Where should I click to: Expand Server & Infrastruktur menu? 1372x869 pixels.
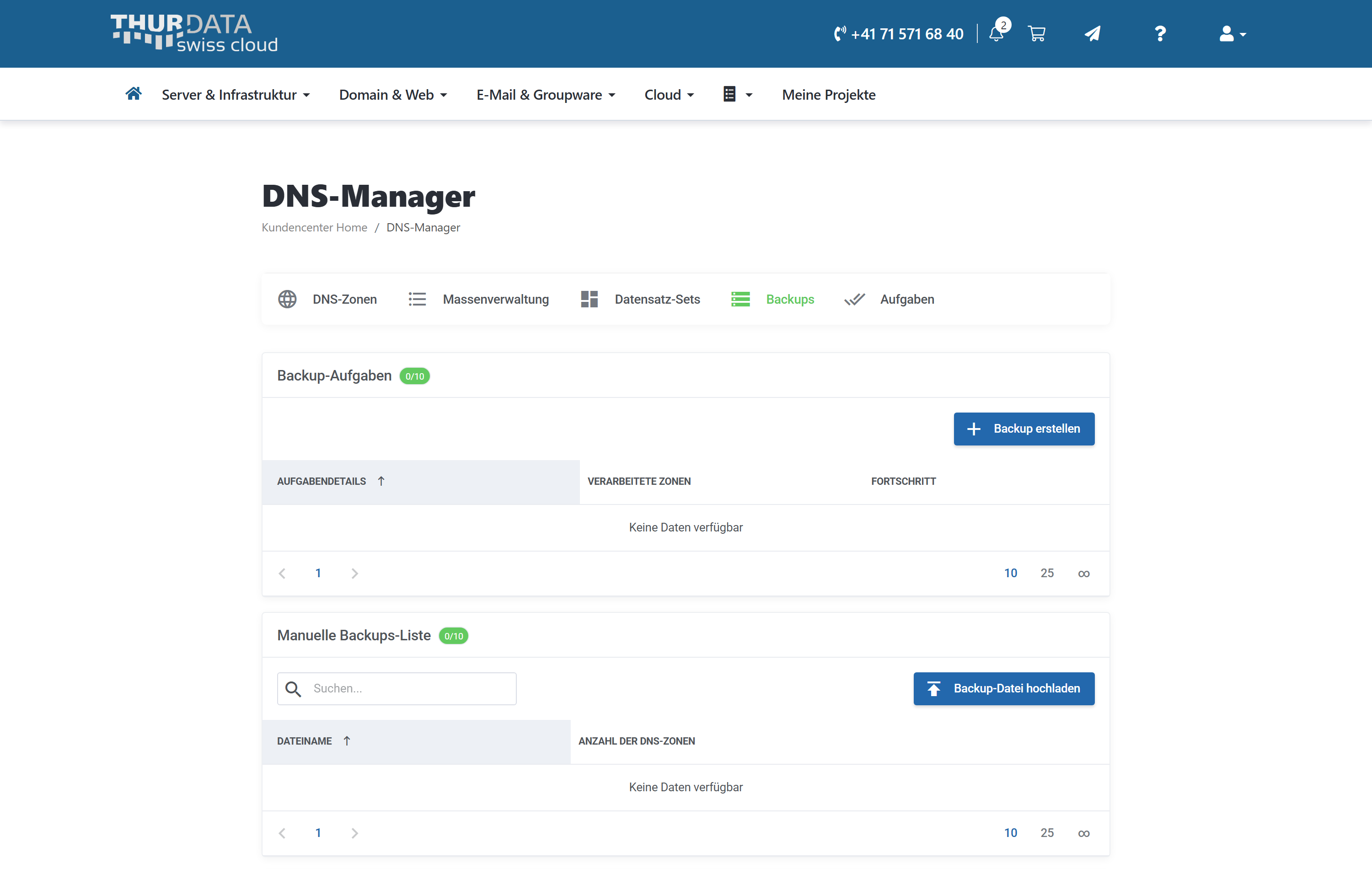(236, 95)
